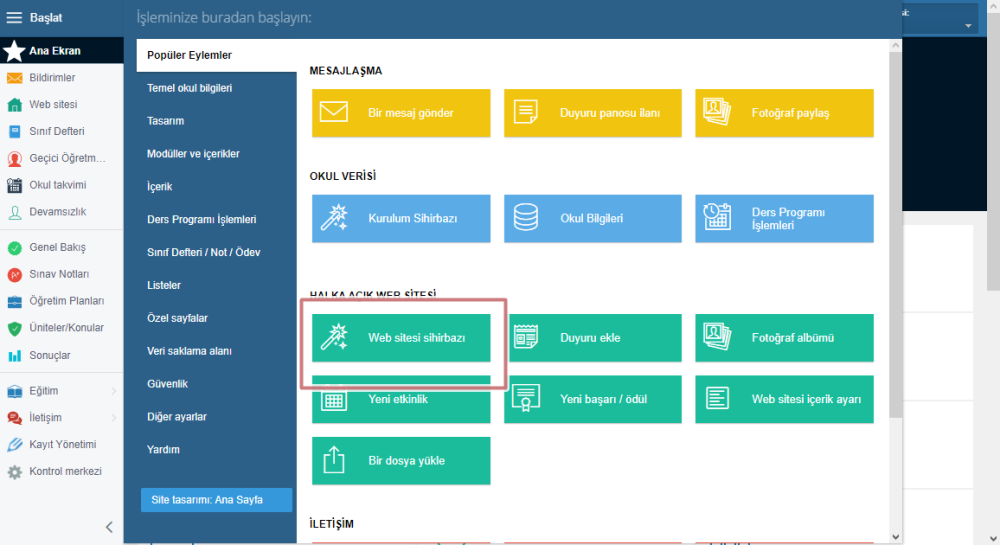
Task: Click Site tasarımı: Ana Sayfa button
Action: pyautogui.click(x=216, y=500)
